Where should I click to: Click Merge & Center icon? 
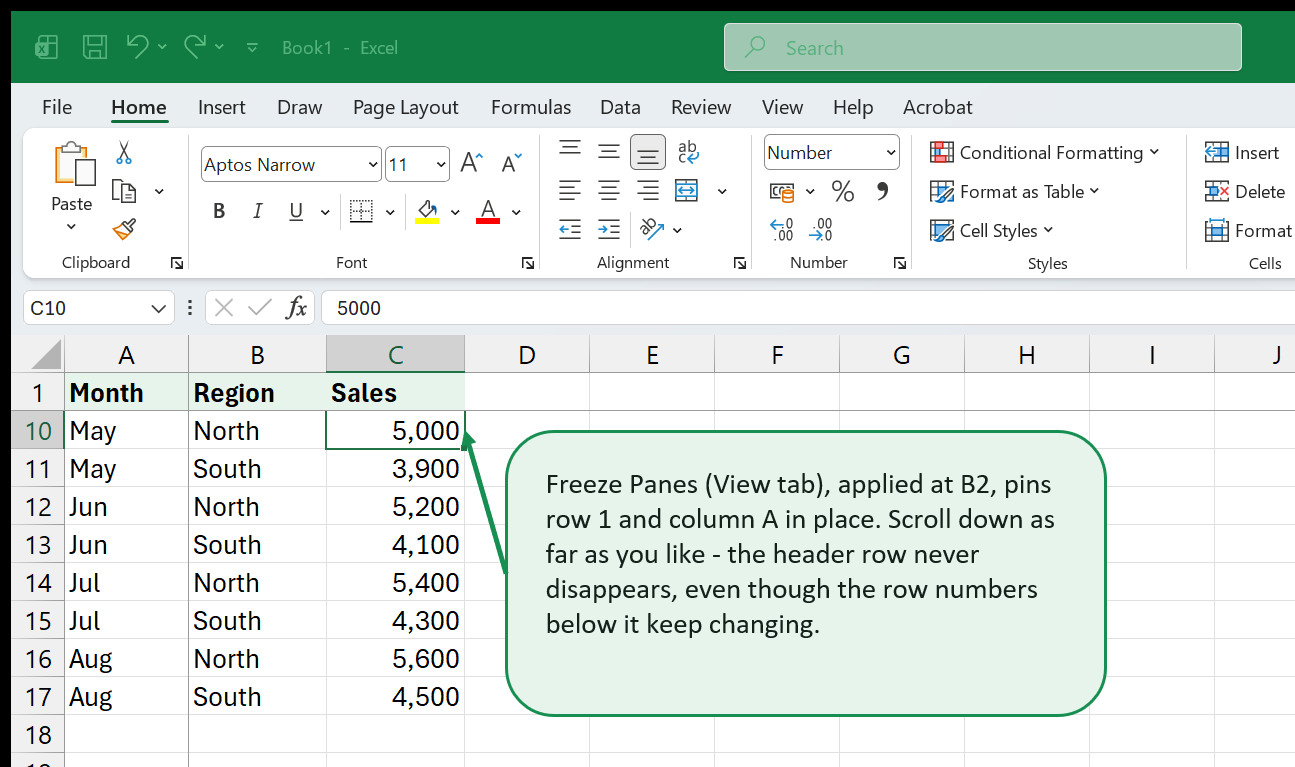(686, 190)
